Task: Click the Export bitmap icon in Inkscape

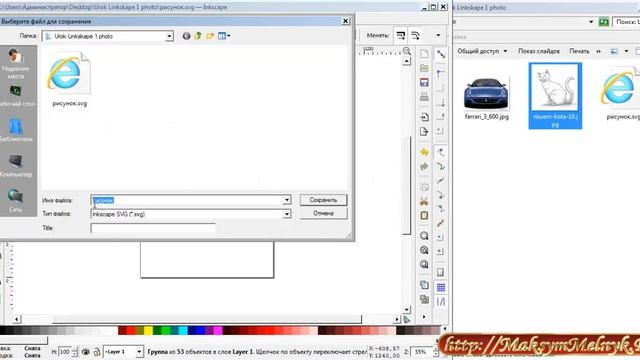Action: click(x=424, y=131)
